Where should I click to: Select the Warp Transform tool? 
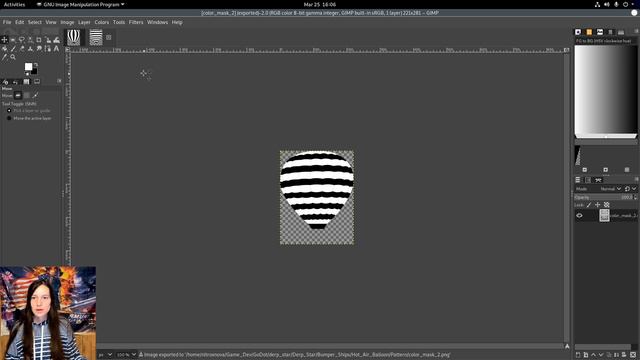[57, 40]
